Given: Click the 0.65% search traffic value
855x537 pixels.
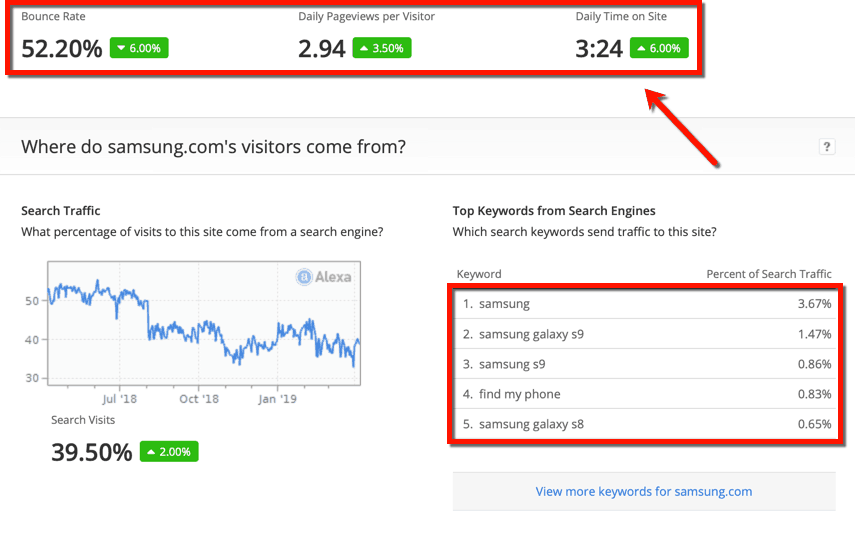Looking at the screenshot, I should [814, 424].
